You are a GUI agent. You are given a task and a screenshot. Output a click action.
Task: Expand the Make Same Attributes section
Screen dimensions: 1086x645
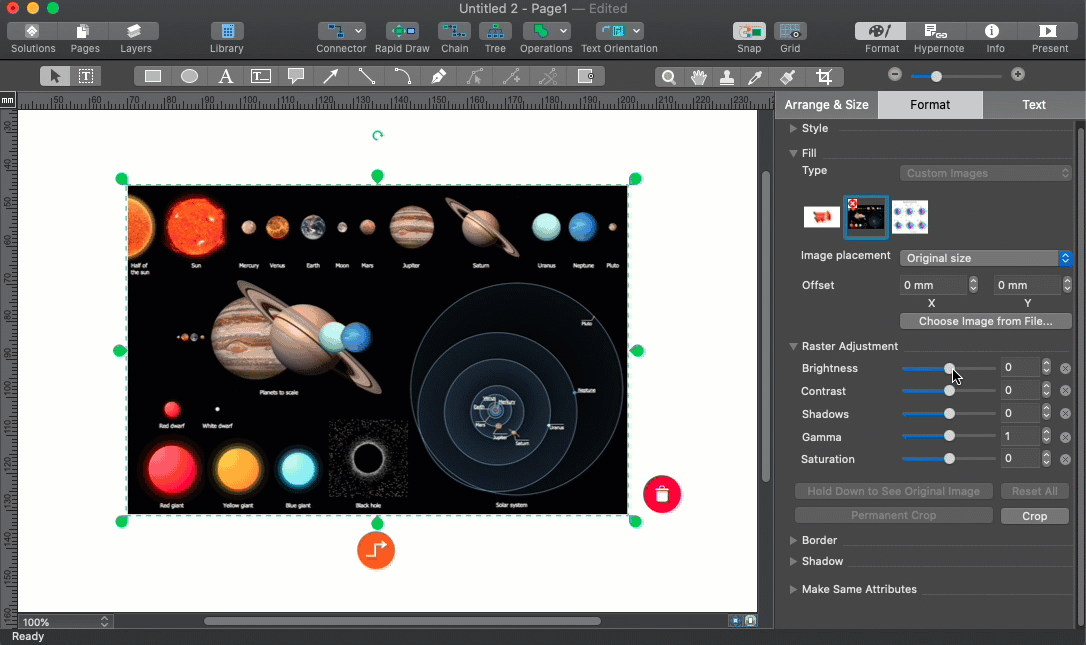(793, 590)
